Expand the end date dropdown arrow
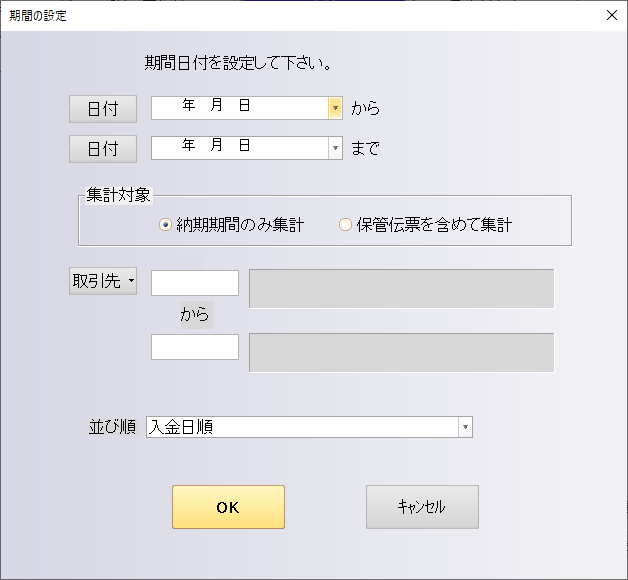 (x=335, y=148)
